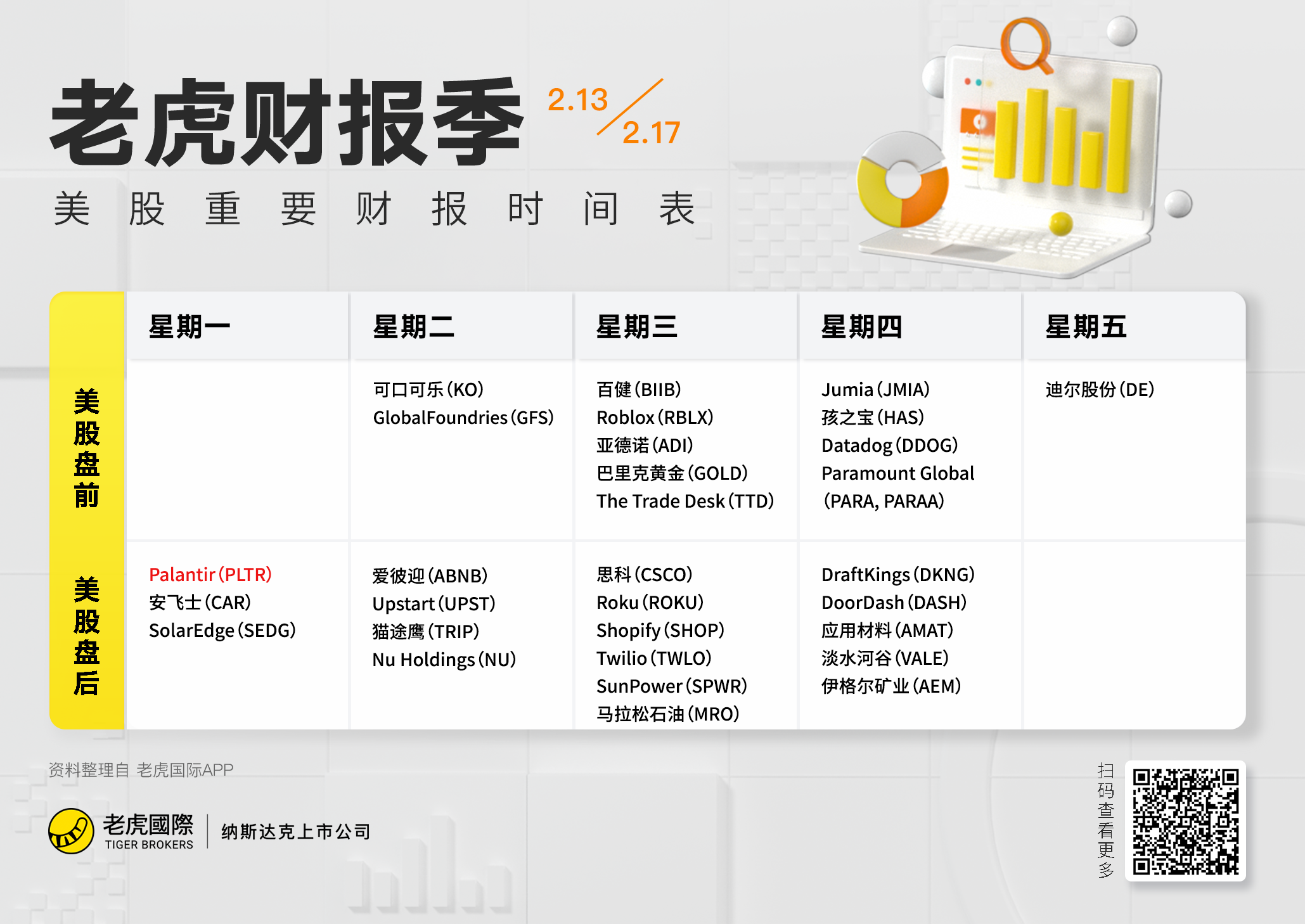
Task: Click Twilio (TWLO) entry
Action: point(654,658)
